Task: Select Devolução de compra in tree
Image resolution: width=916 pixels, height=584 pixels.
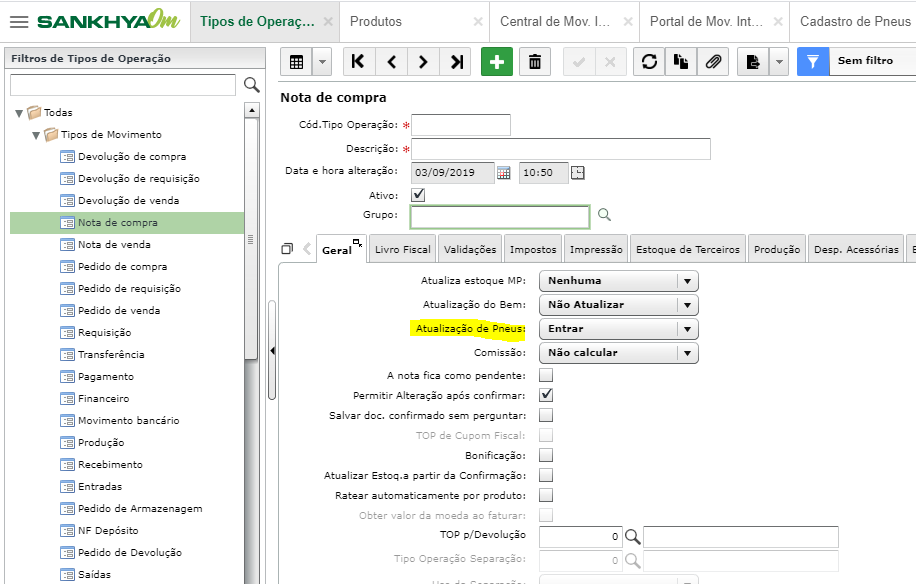Action: coord(132,157)
